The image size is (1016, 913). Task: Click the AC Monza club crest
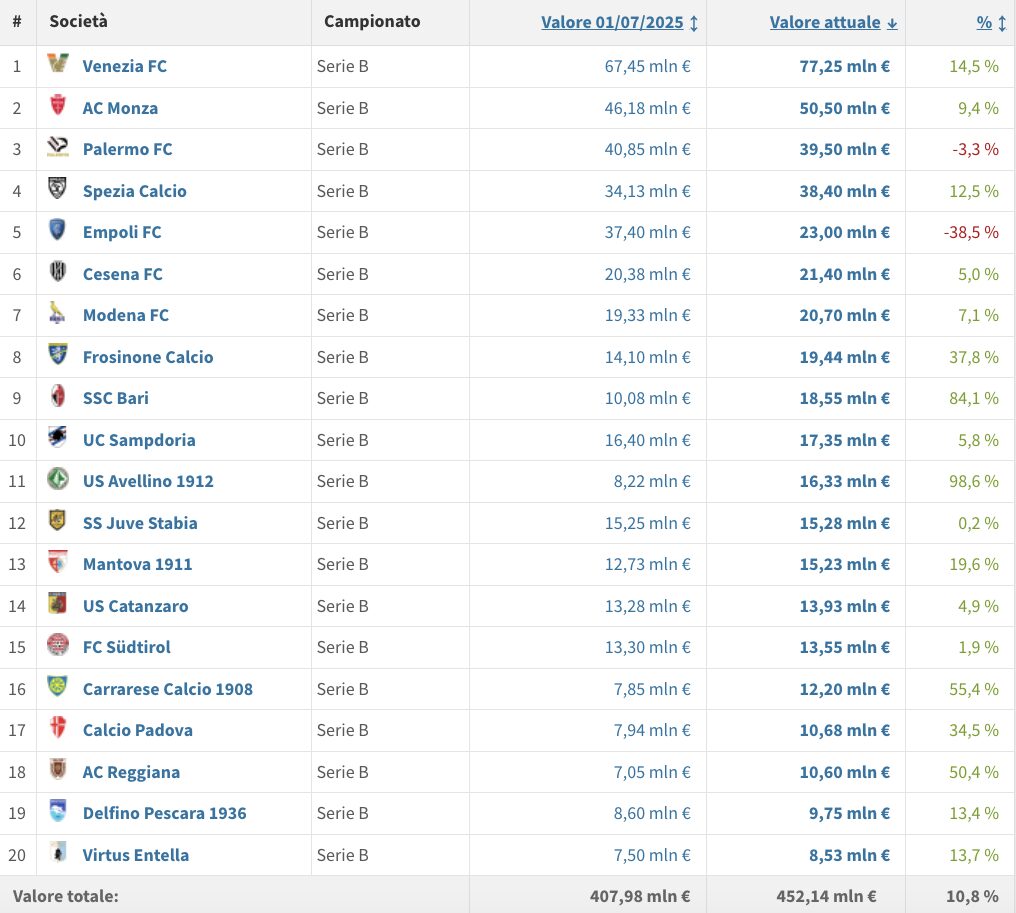[58, 105]
